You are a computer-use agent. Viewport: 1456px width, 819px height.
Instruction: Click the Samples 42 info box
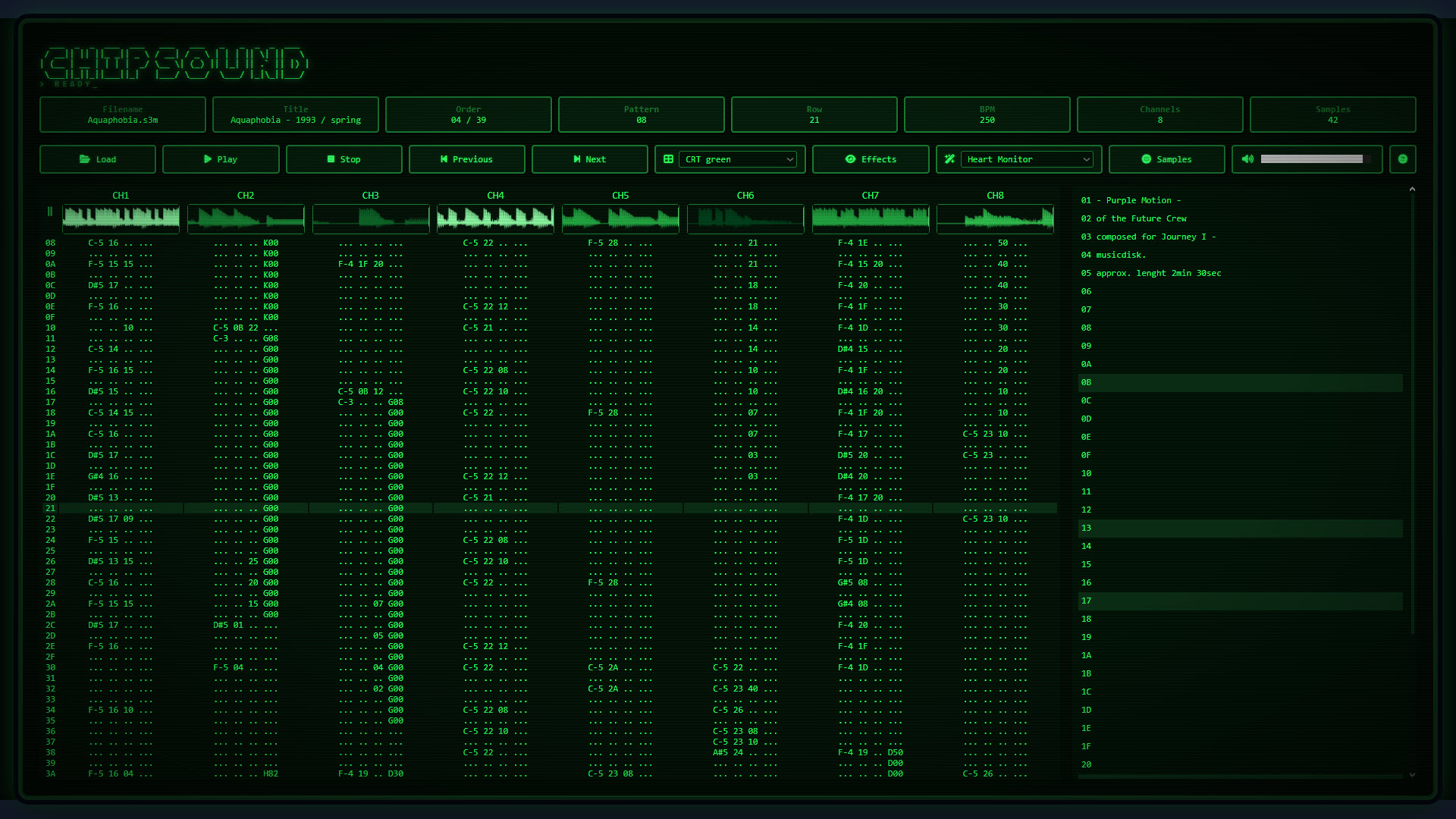(x=1333, y=115)
